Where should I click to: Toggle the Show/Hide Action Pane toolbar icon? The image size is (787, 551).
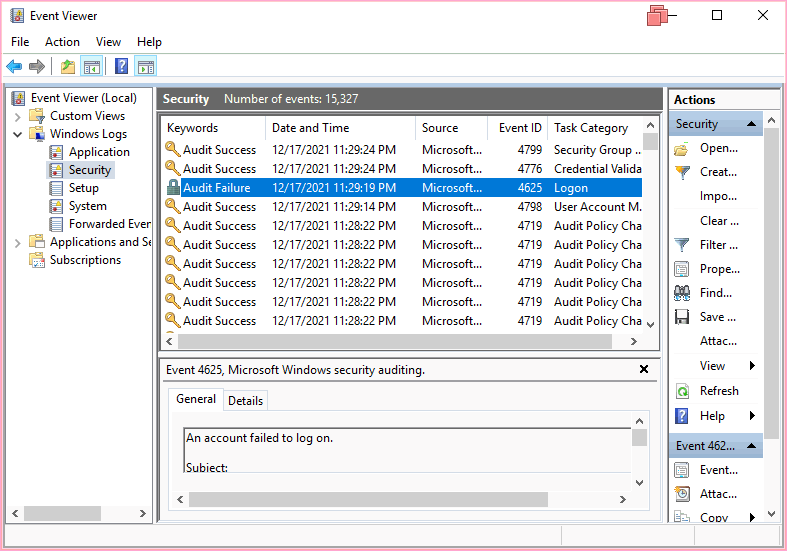point(146,67)
